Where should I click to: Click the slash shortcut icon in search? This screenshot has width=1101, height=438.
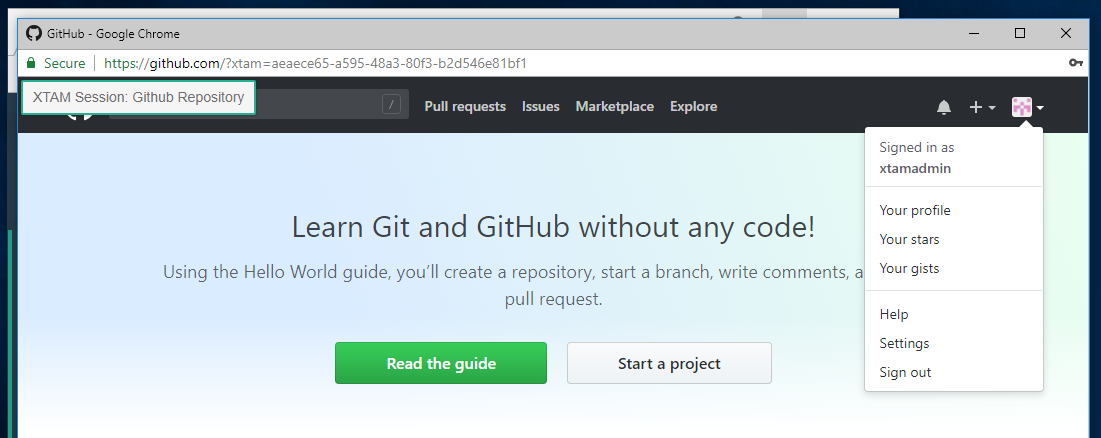pos(391,104)
